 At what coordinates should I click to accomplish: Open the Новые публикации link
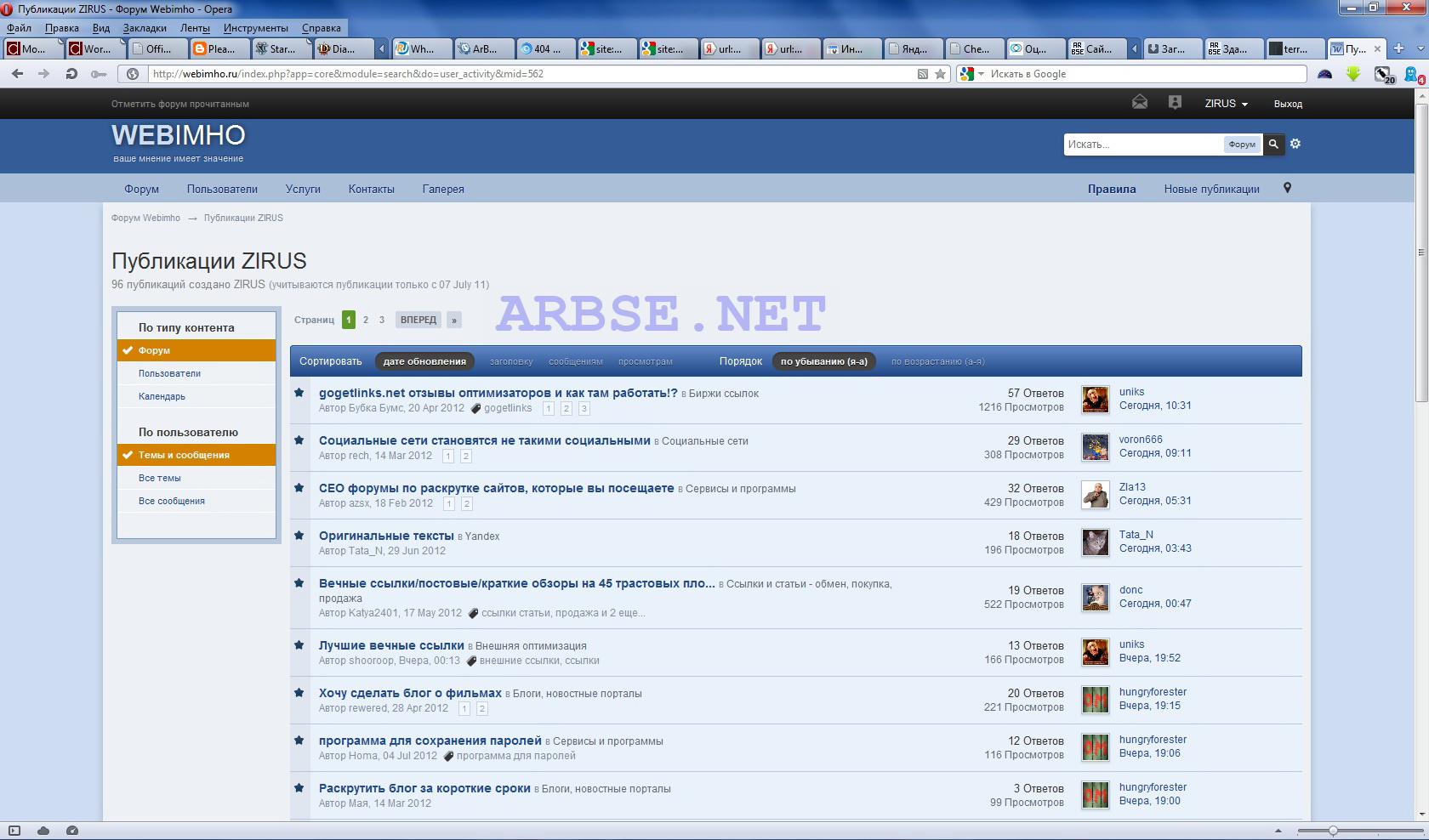pos(1211,189)
